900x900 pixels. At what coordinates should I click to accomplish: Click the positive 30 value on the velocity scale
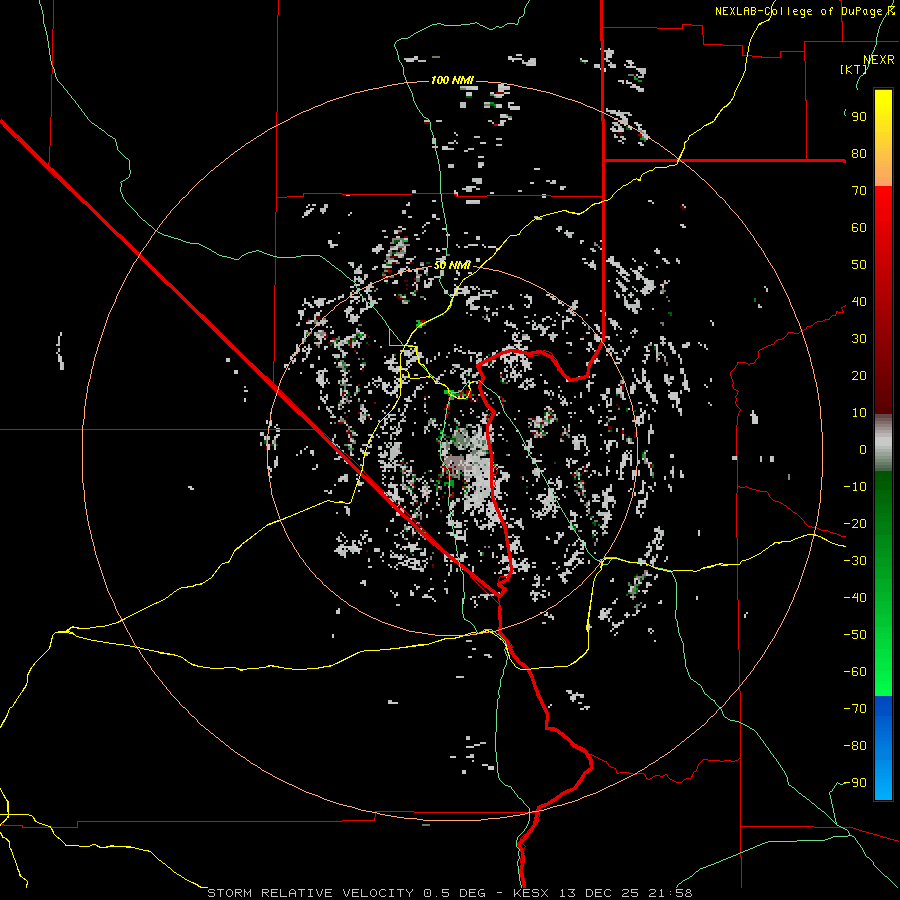[x=859, y=339]
